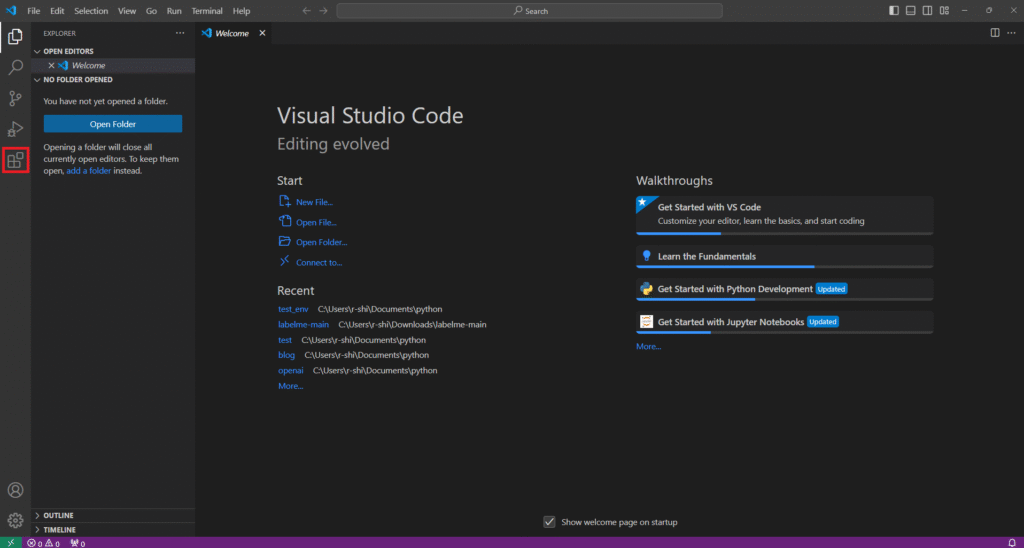
Task: Open the Terminal menu
Action: [207, 11]
